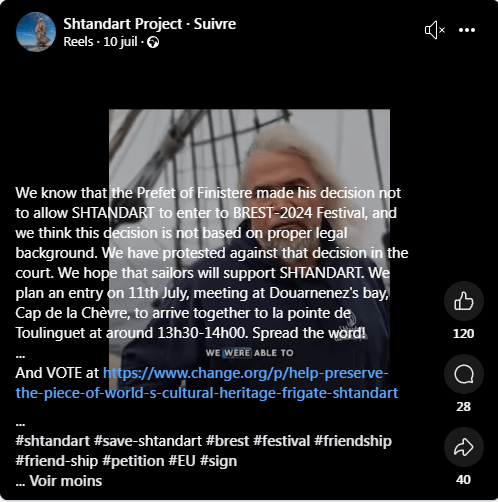Open the #EU hashtag
This screenshot has width=498, height=502.
click(182, 461)
